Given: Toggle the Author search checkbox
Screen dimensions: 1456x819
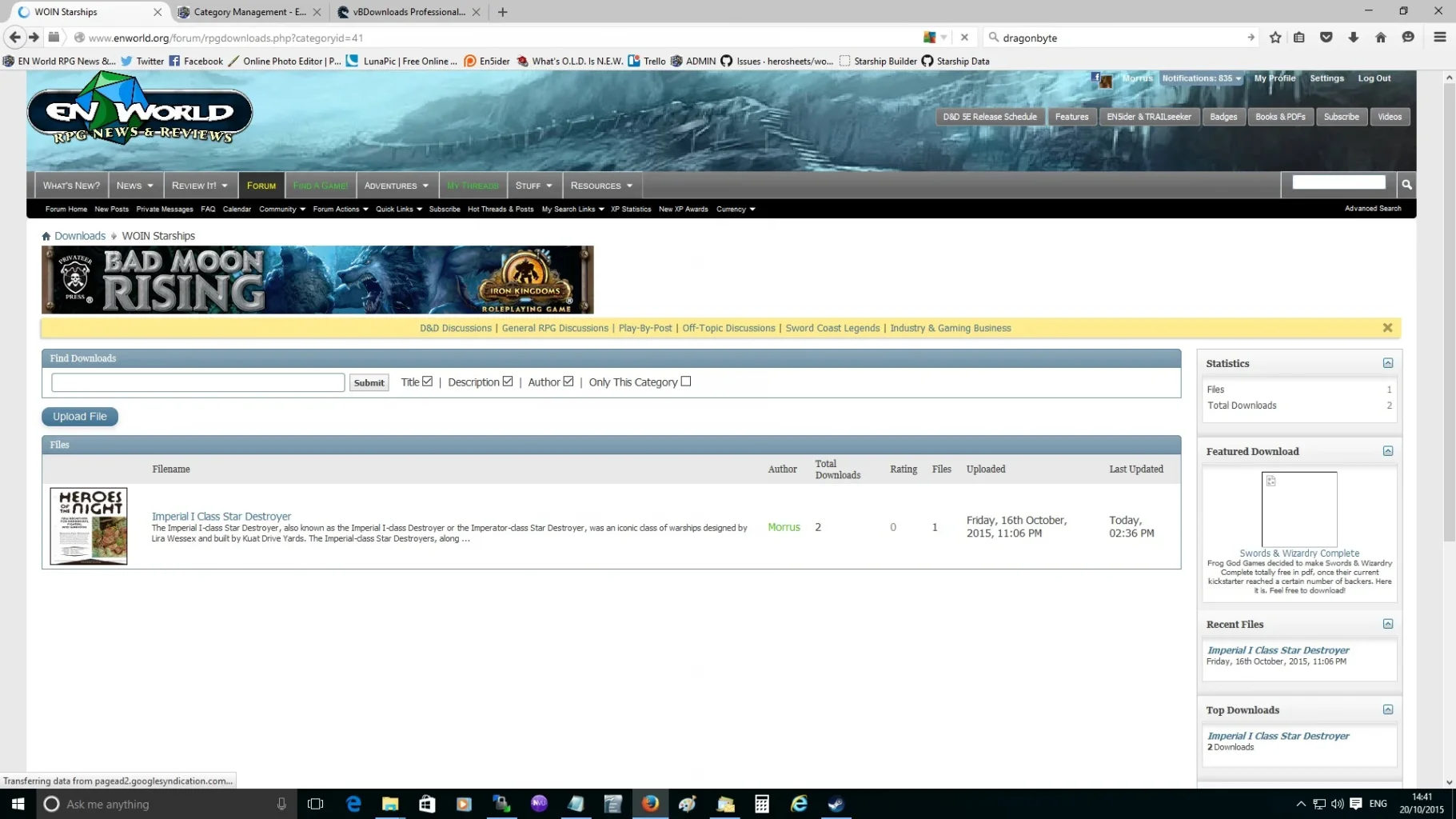Looking at the screenshot, I should click(568, 382).
